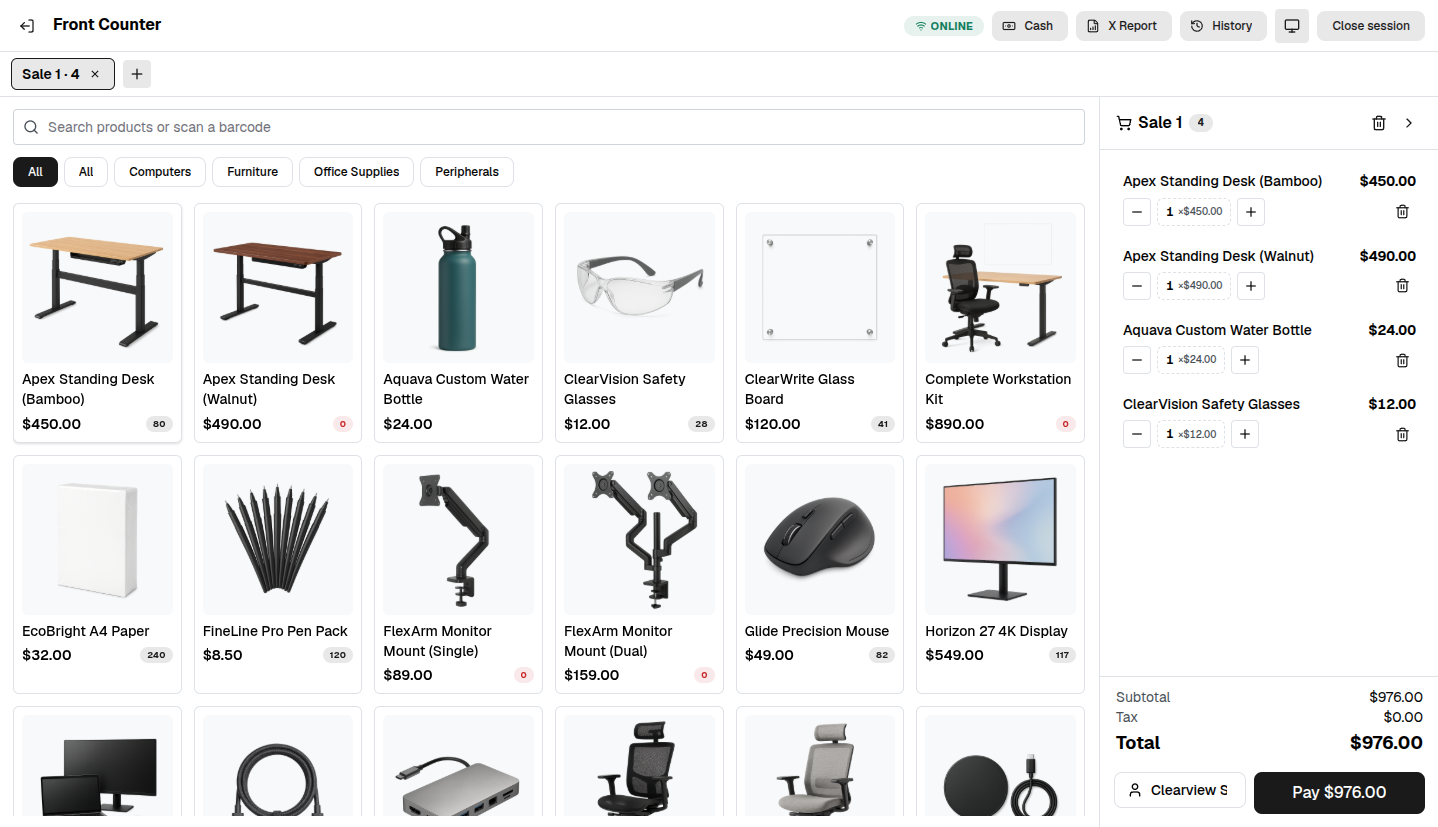
Task: Add Horizon 27 4K Display product
Action: [x=1000, y=574]
